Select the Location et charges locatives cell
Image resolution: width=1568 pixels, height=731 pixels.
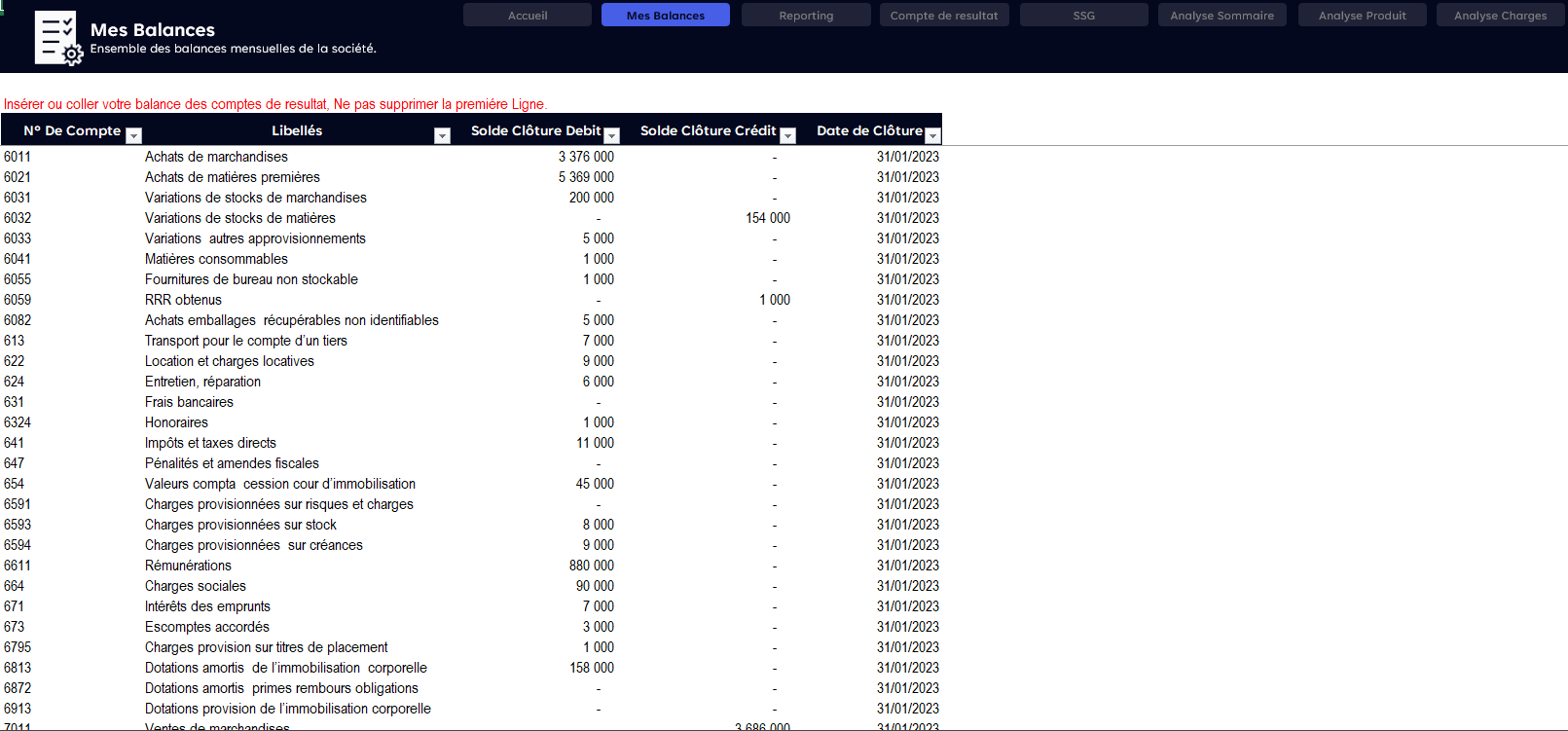click(230, 361)
